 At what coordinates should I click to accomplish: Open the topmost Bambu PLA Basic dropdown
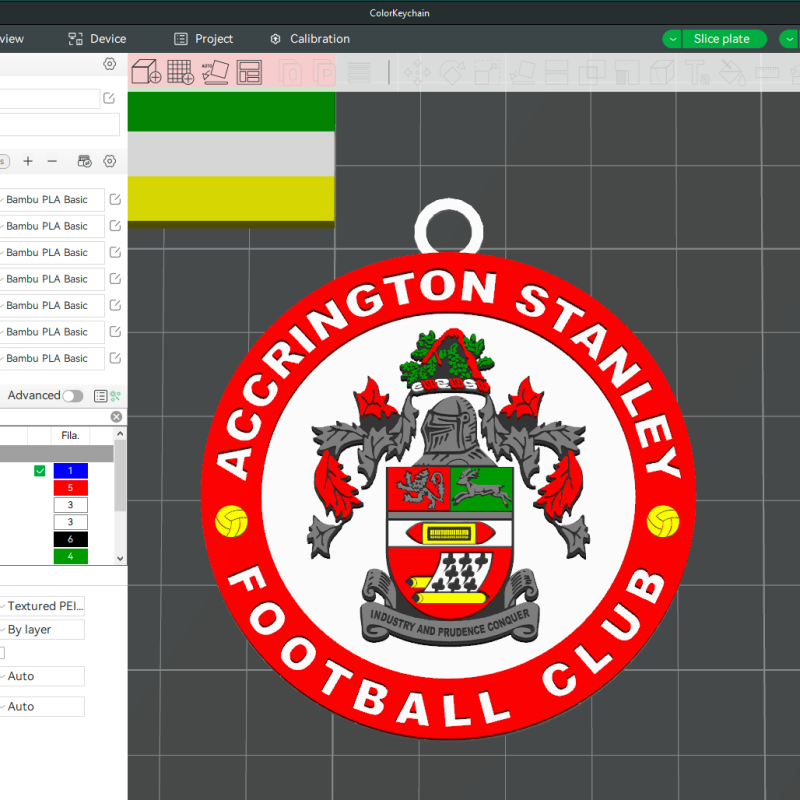(51, 199)
